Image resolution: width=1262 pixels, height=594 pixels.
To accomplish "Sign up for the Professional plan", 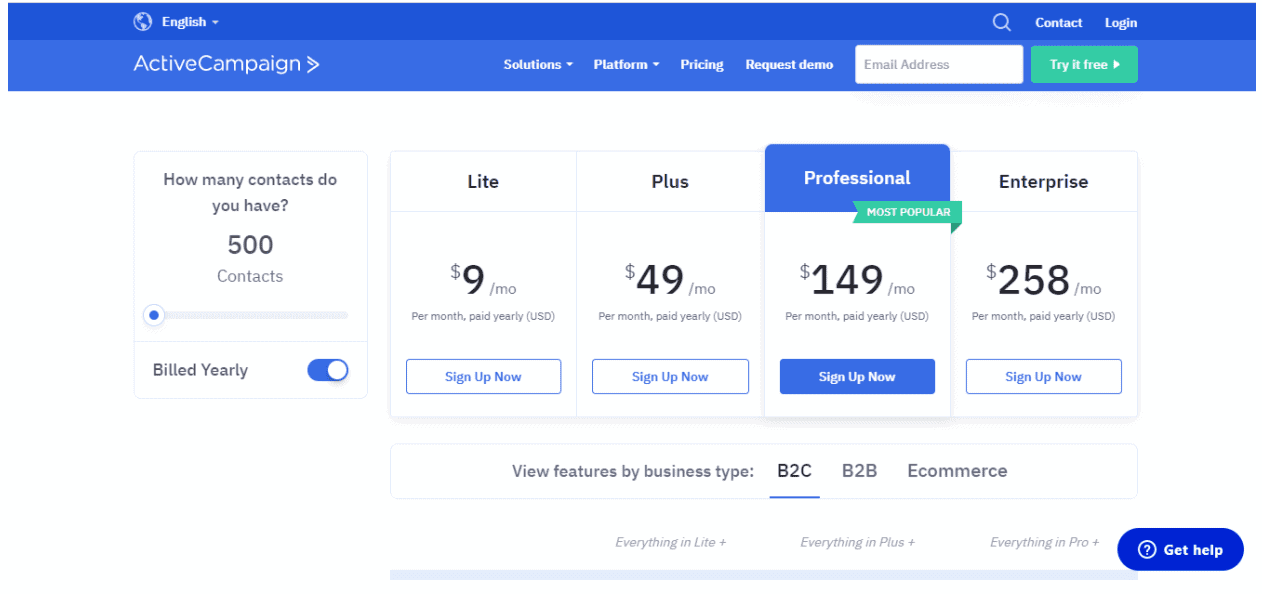I will coord(857,377).
